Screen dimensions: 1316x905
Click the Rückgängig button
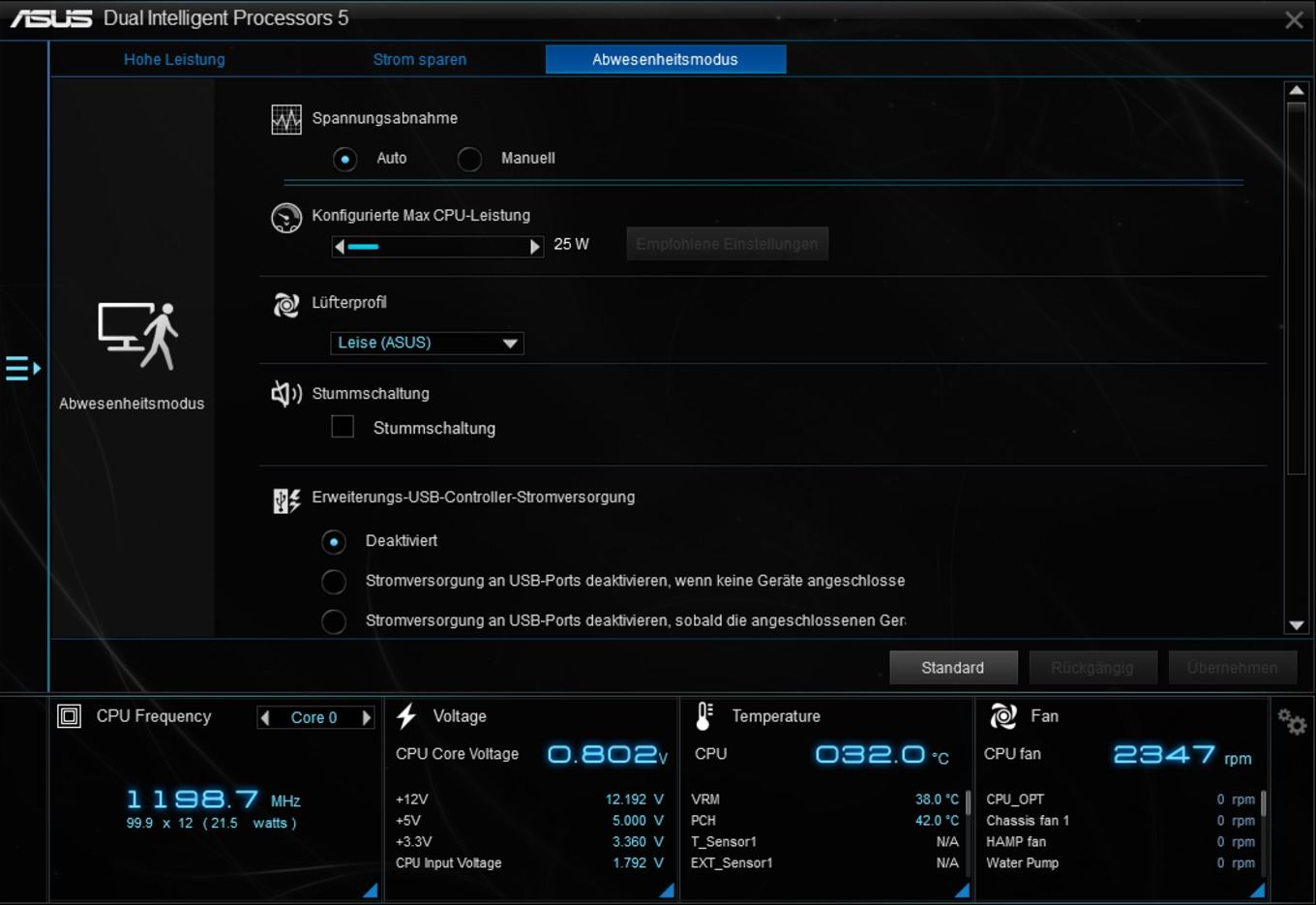click(x=1092, y=668)
